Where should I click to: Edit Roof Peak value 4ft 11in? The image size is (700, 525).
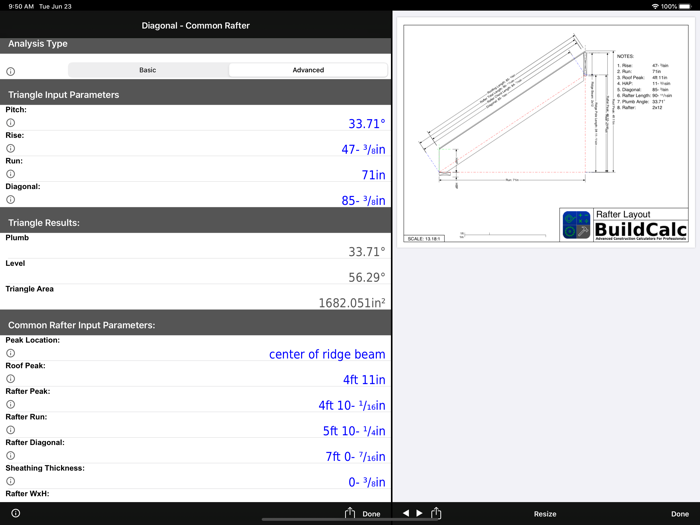(364, 380)
